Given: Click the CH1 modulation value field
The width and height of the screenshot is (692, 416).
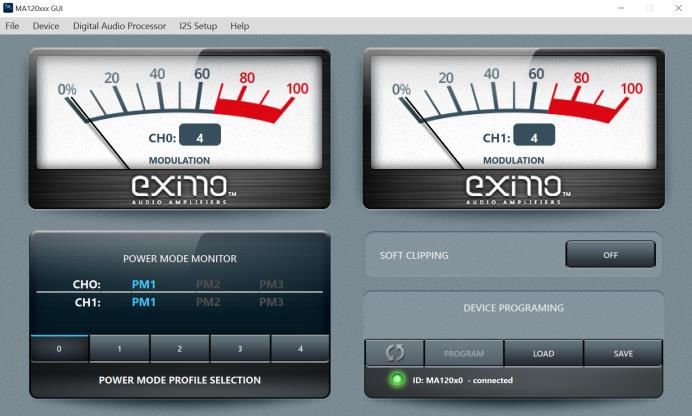Looking at the screenshot, I should point(534,135).
